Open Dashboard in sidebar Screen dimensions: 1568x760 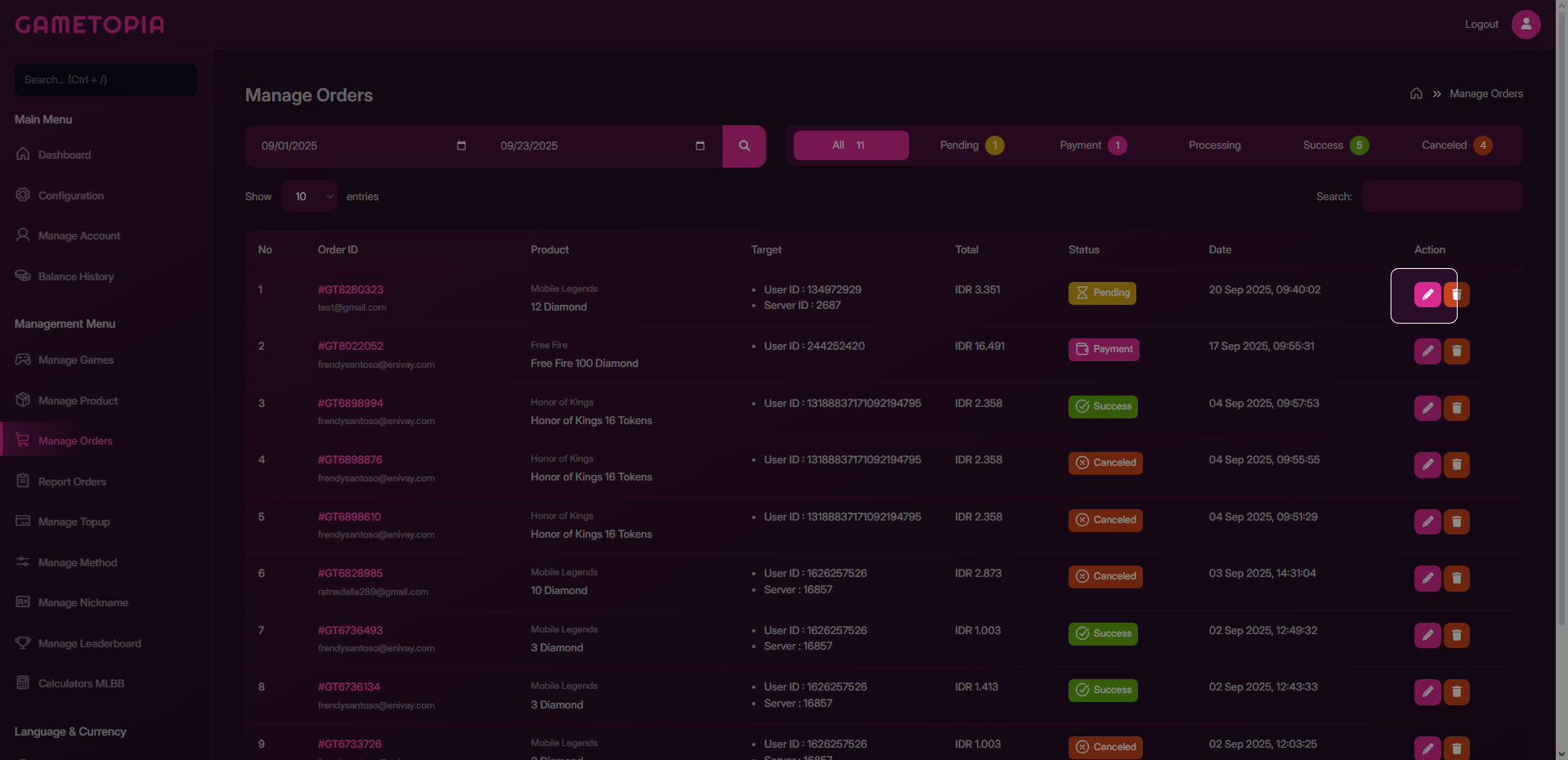click(x=65, y=154)
